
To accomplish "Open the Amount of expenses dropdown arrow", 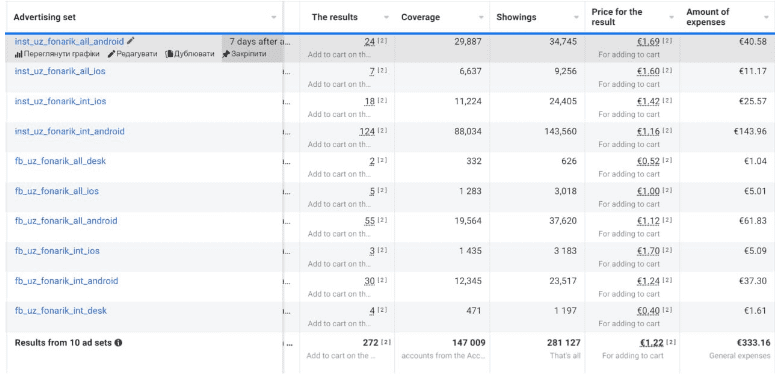I will coord(766,17).
